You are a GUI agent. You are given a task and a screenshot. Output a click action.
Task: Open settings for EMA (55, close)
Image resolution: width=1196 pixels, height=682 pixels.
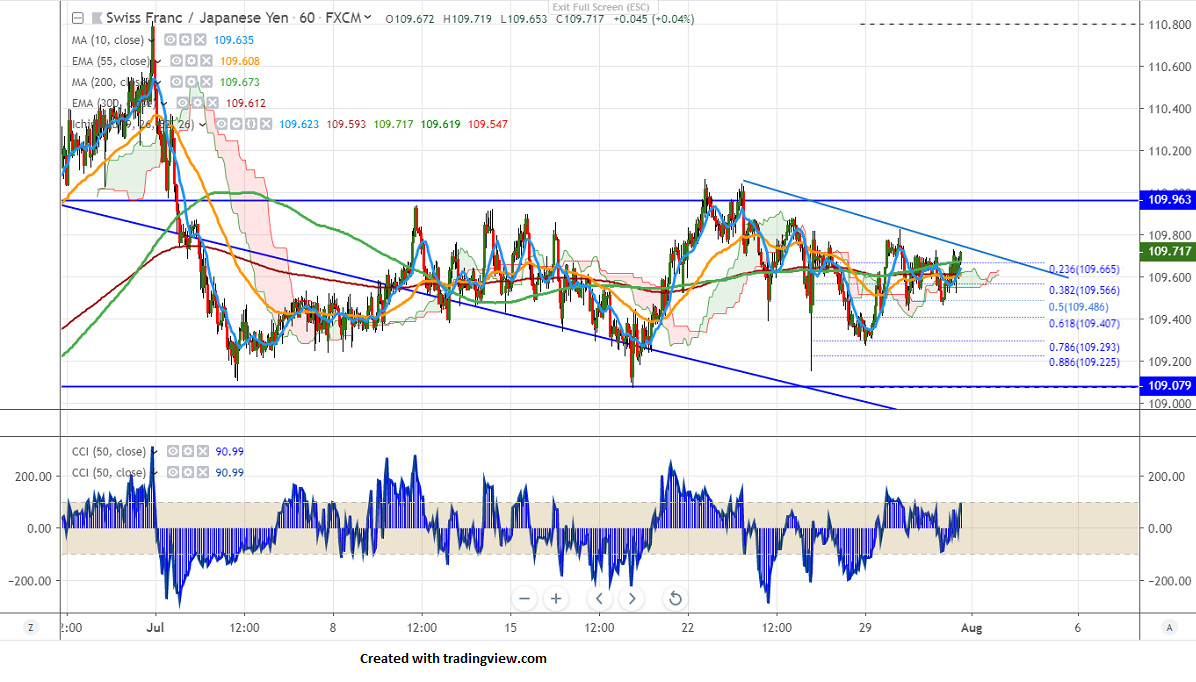(191, 60)
